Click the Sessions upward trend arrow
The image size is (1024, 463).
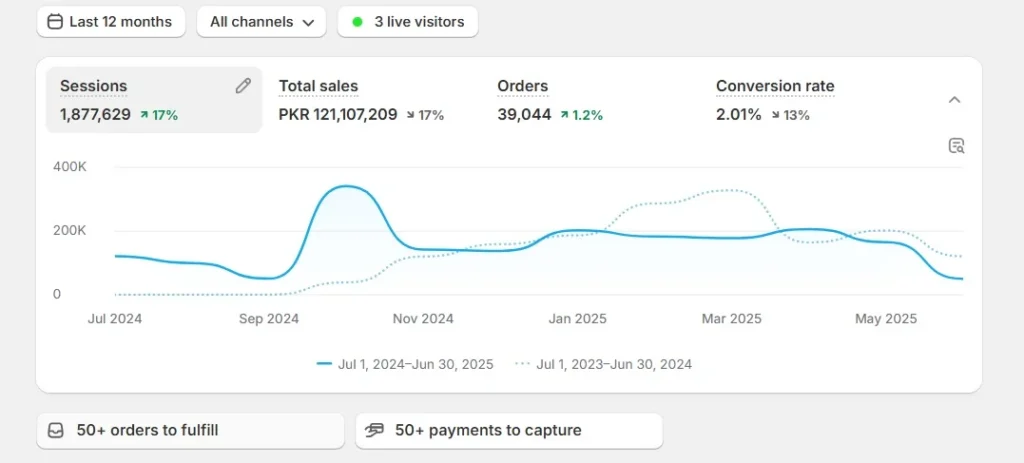[x=144, y=116]
